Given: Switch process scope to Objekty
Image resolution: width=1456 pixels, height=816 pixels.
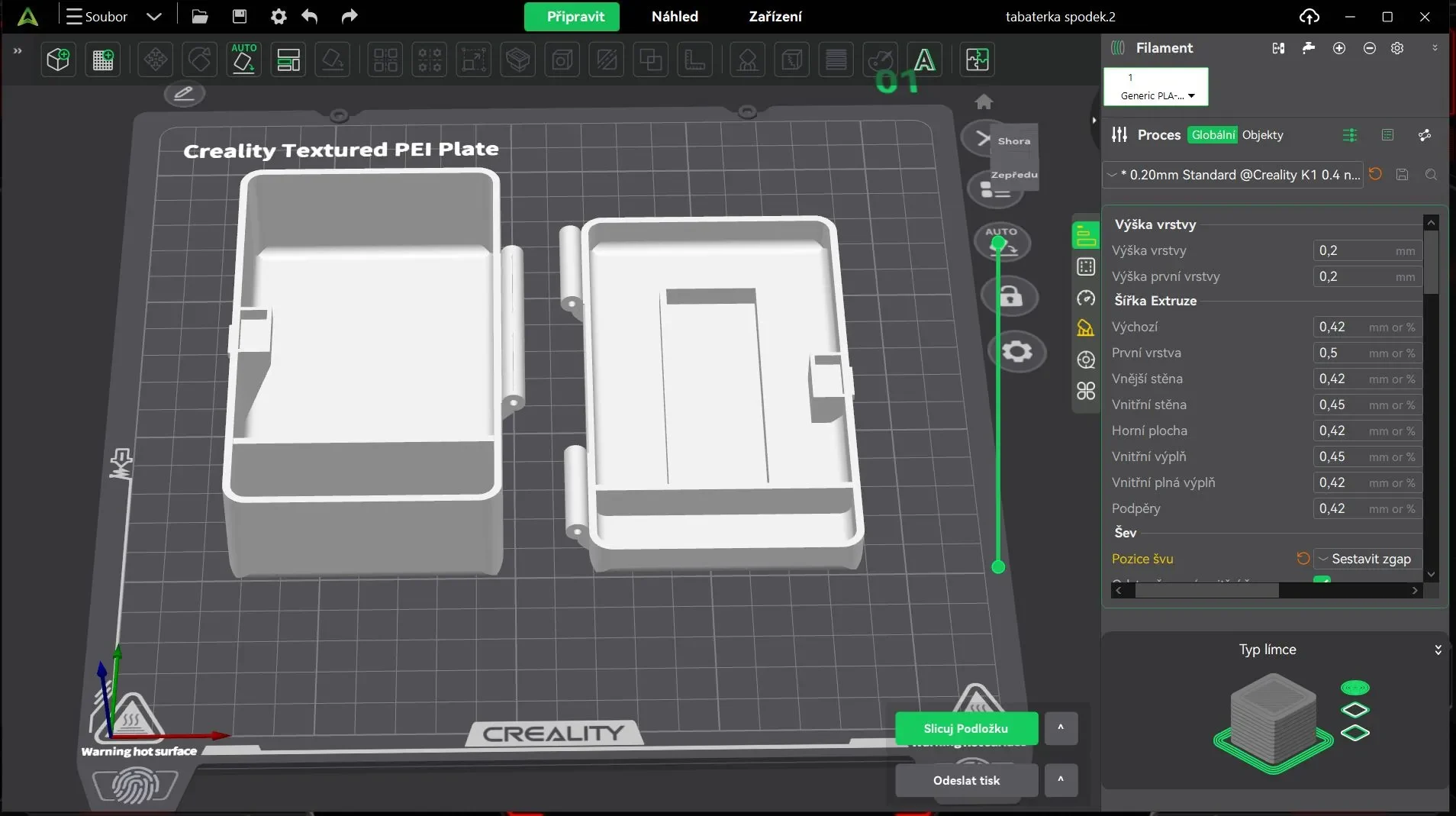Looking at the screenshot, I should (1263, 135).
